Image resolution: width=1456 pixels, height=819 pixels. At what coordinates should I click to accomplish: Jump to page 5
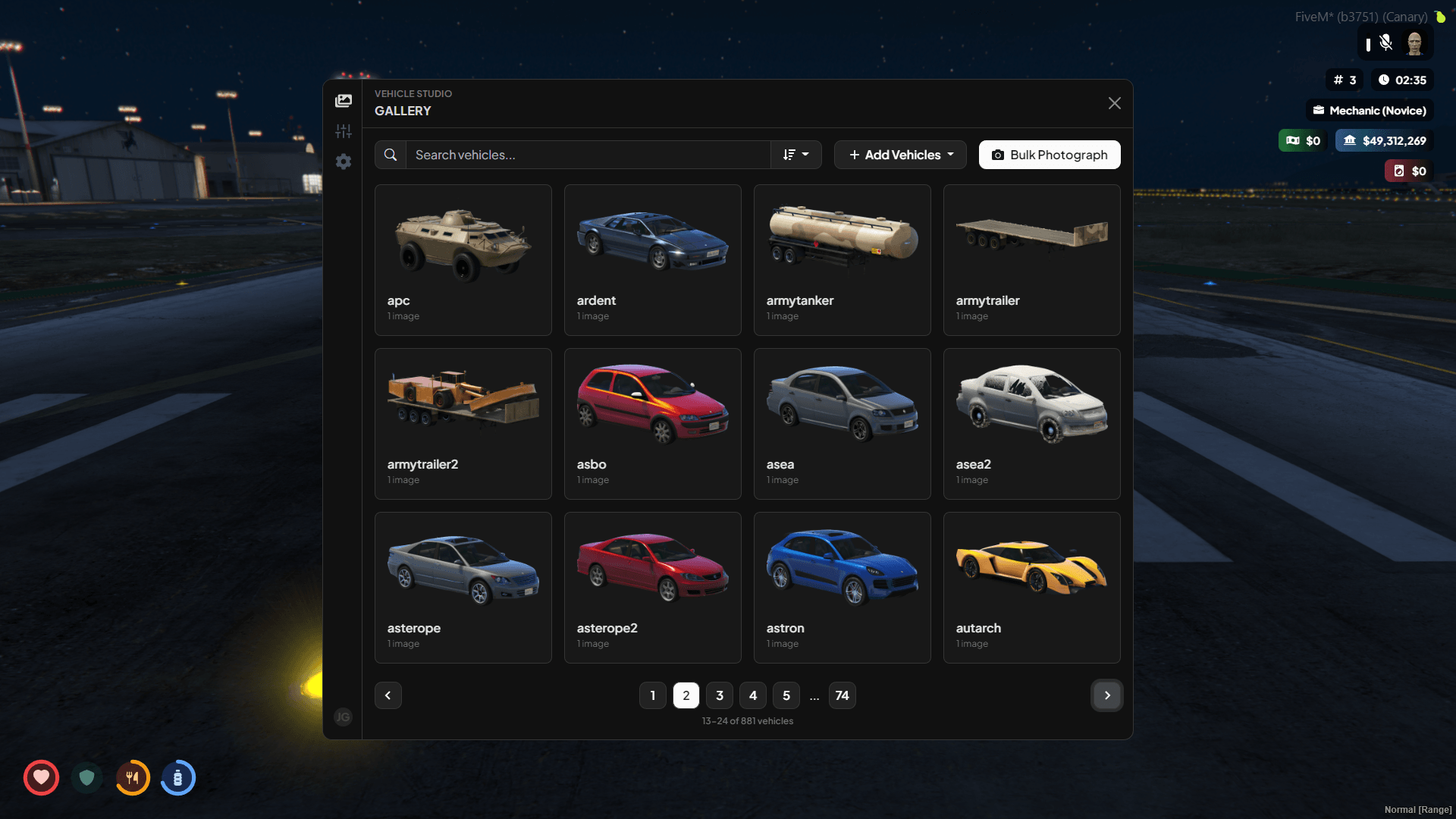786,695
